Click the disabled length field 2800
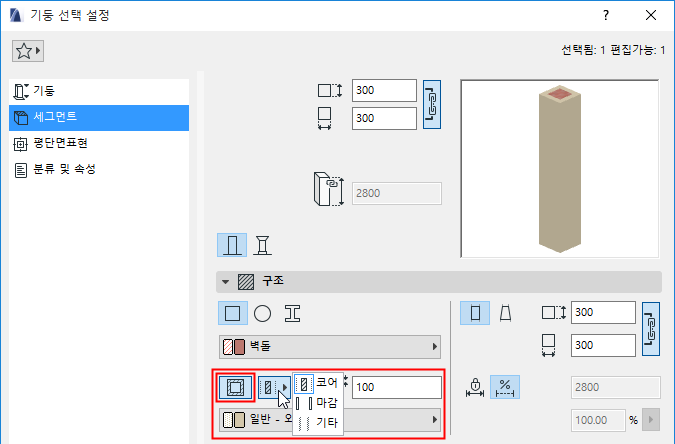The height and width of the screenshot is (444, 675). tap(616, 387)
